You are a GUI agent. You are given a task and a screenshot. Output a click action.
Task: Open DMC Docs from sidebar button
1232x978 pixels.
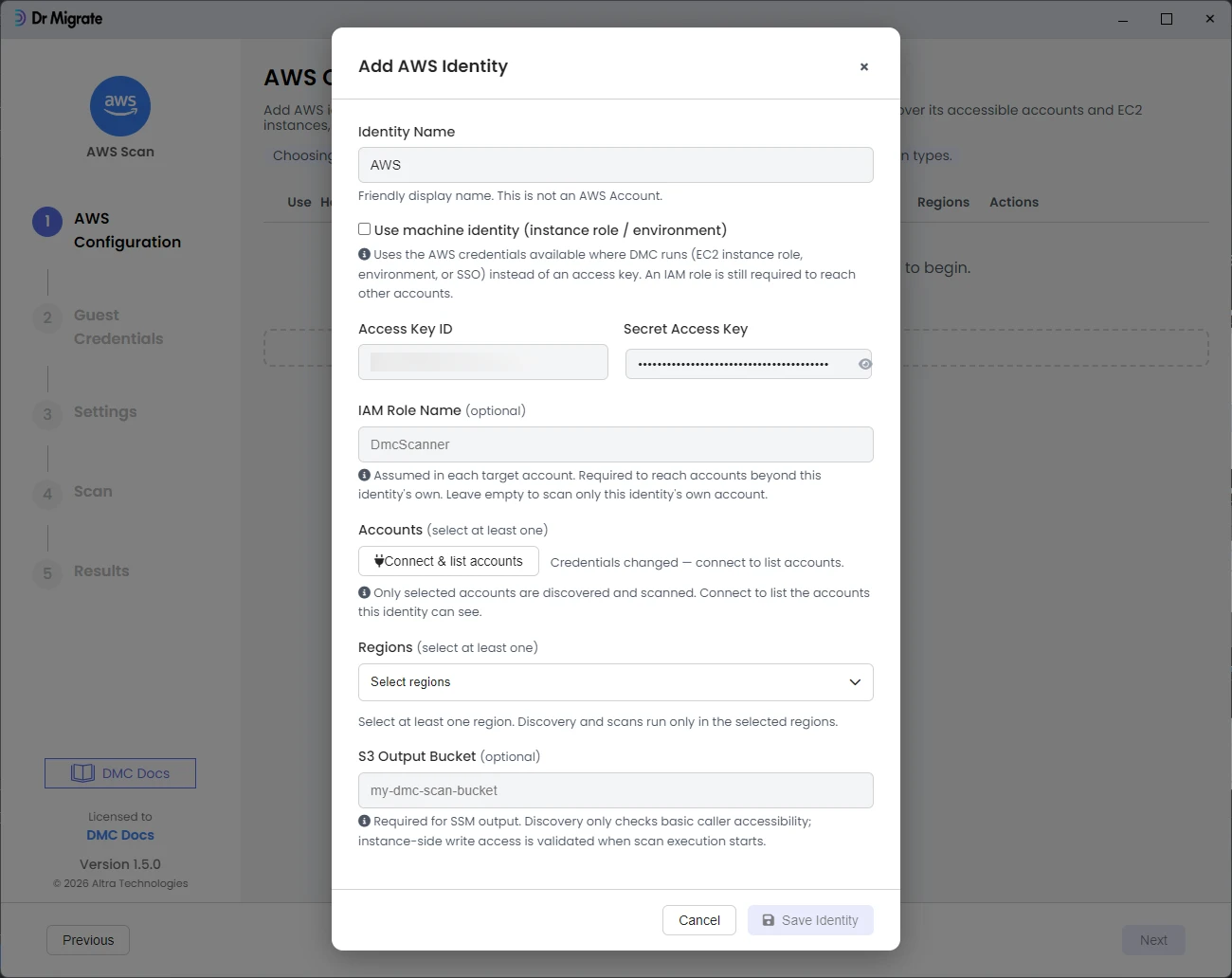[x=120, y=773]
